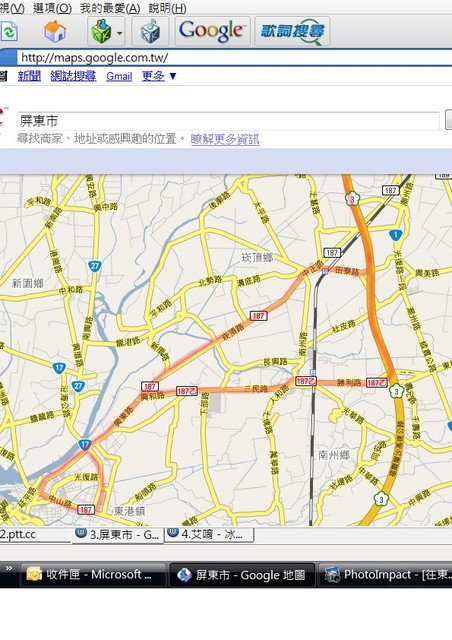Click the Highway 17 shield at river bridge
Image resolution: width=452 pixels, height=640 pixels.
85,444
